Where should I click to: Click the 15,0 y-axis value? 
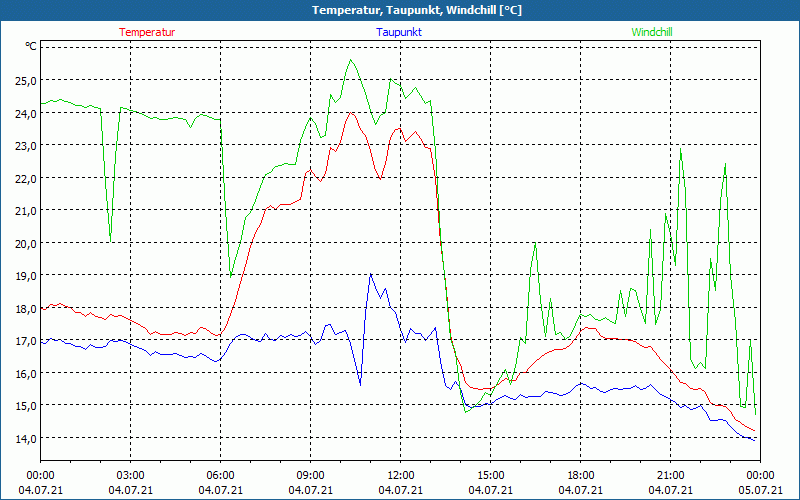pyautogui.click(x=27, y=406)
